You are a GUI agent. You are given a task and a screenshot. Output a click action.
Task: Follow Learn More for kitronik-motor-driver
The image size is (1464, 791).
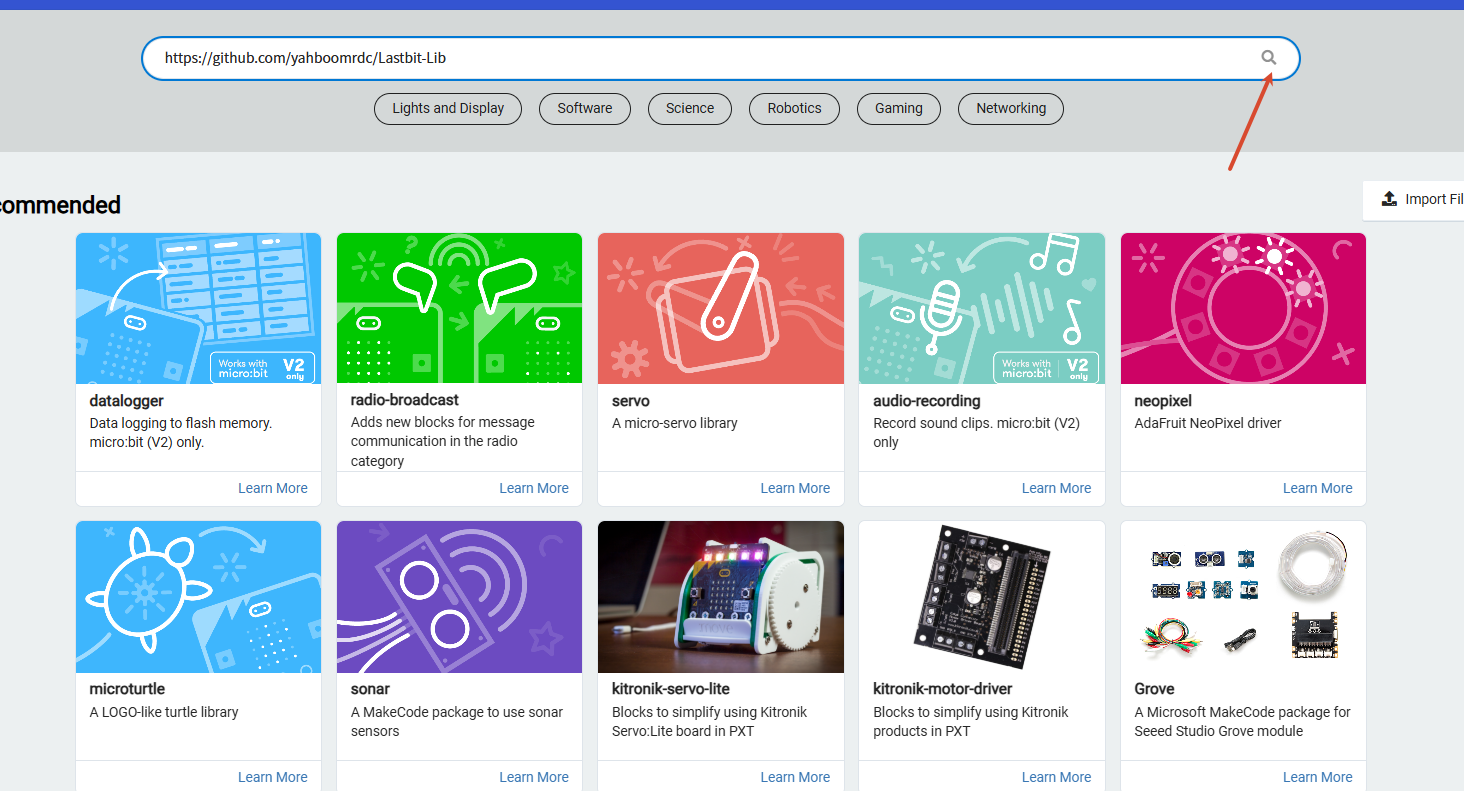point(1056,777)
